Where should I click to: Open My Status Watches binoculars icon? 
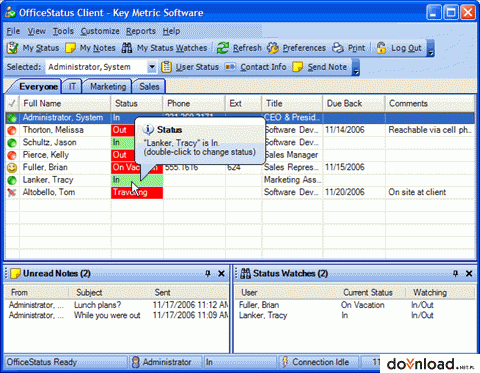pos(127,48)
